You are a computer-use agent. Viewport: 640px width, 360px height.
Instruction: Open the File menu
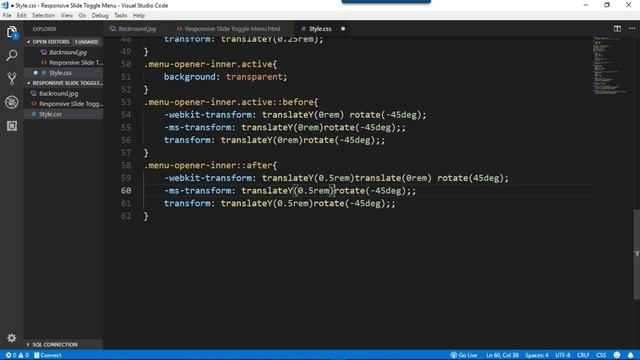point(7,16)
